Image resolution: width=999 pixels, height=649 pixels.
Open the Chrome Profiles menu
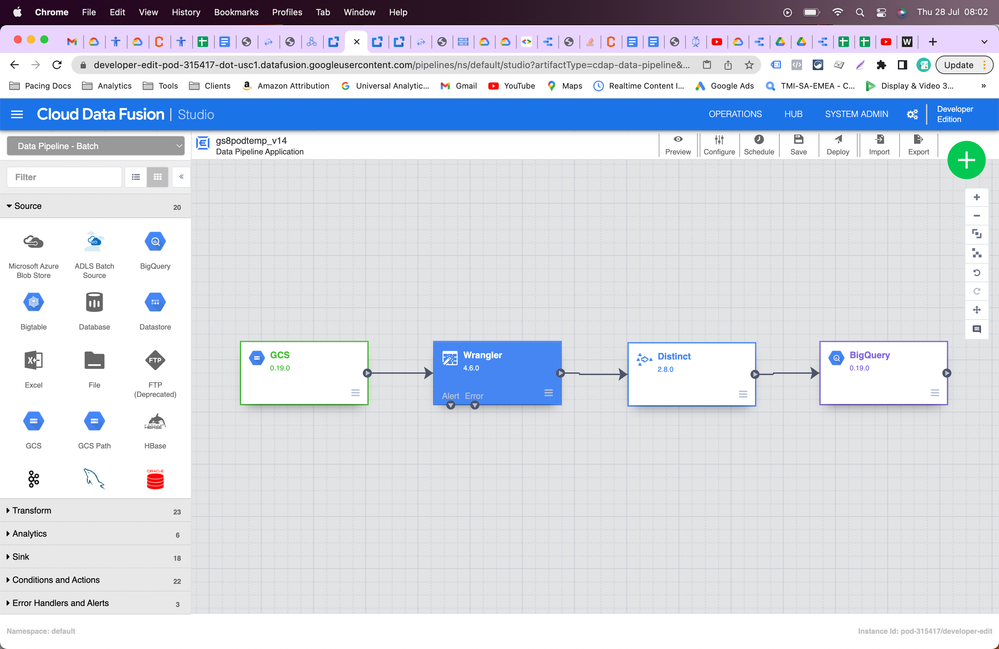coord(287,12)
